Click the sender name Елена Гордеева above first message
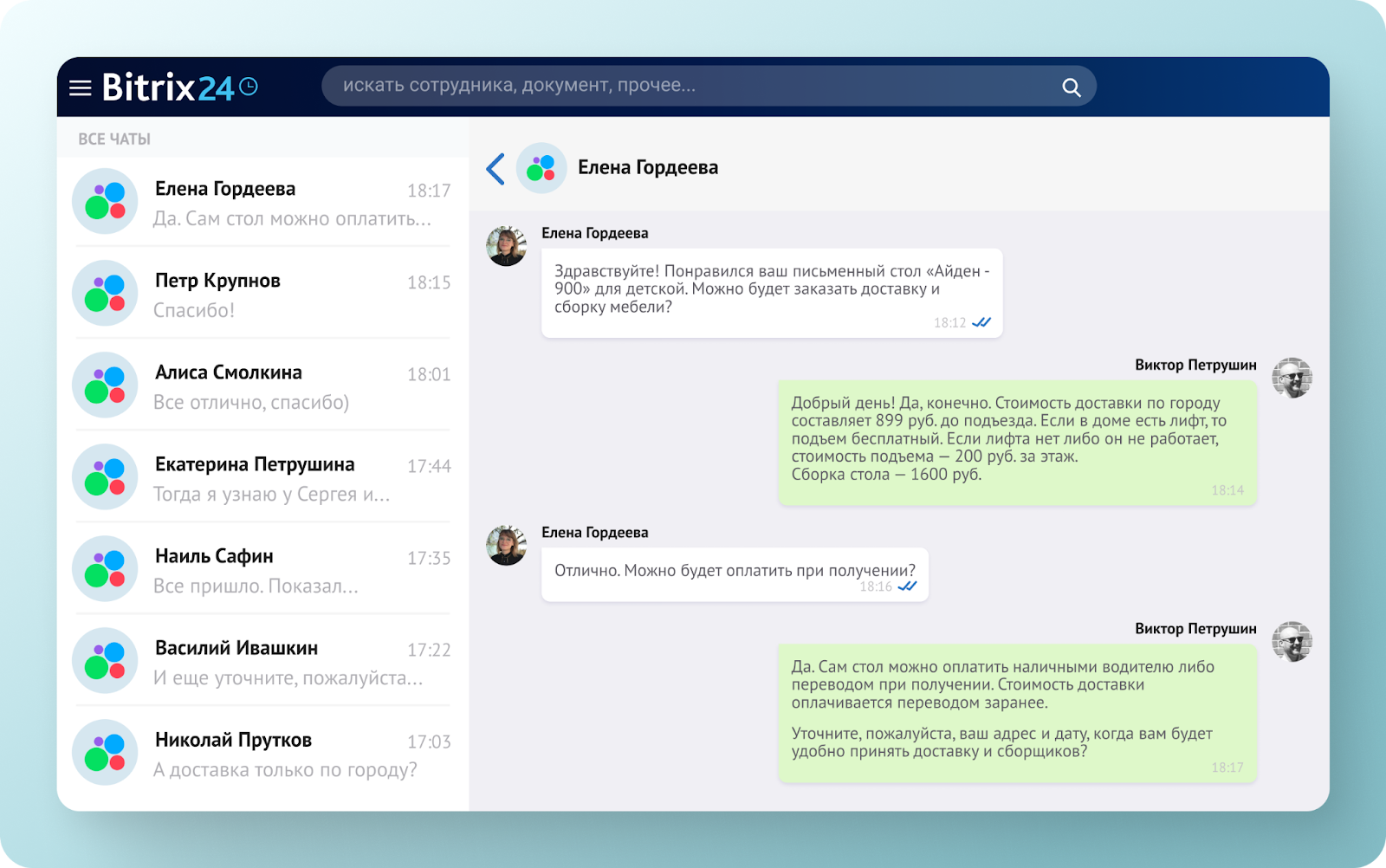Screen dimensions: 1386x868 pyautogui.click(x=595, y=233)
